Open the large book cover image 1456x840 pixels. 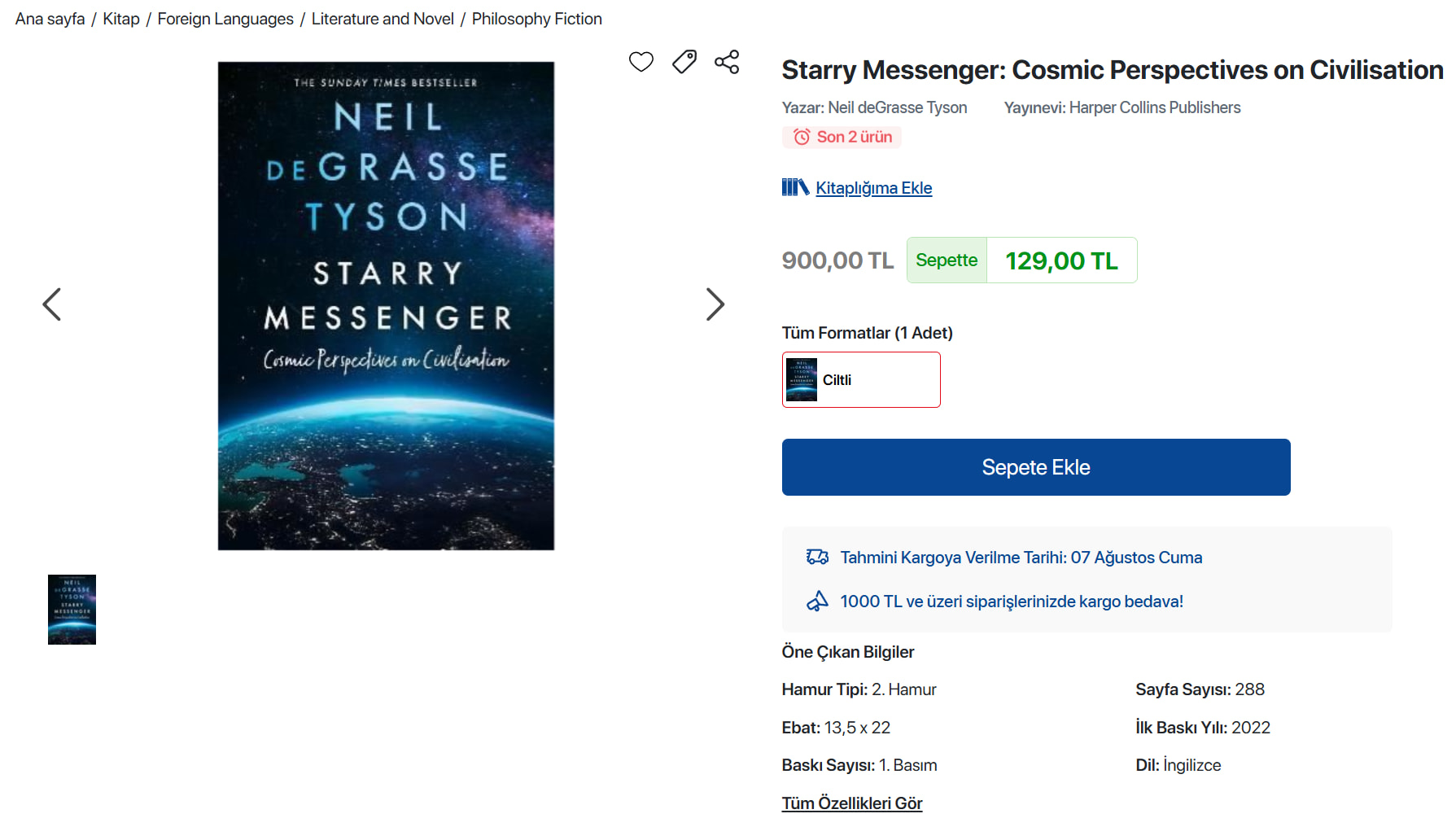pos(386,306)
